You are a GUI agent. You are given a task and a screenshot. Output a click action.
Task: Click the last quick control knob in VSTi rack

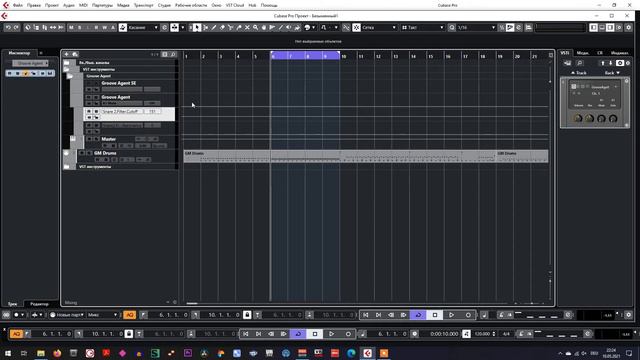click(613, 119)
